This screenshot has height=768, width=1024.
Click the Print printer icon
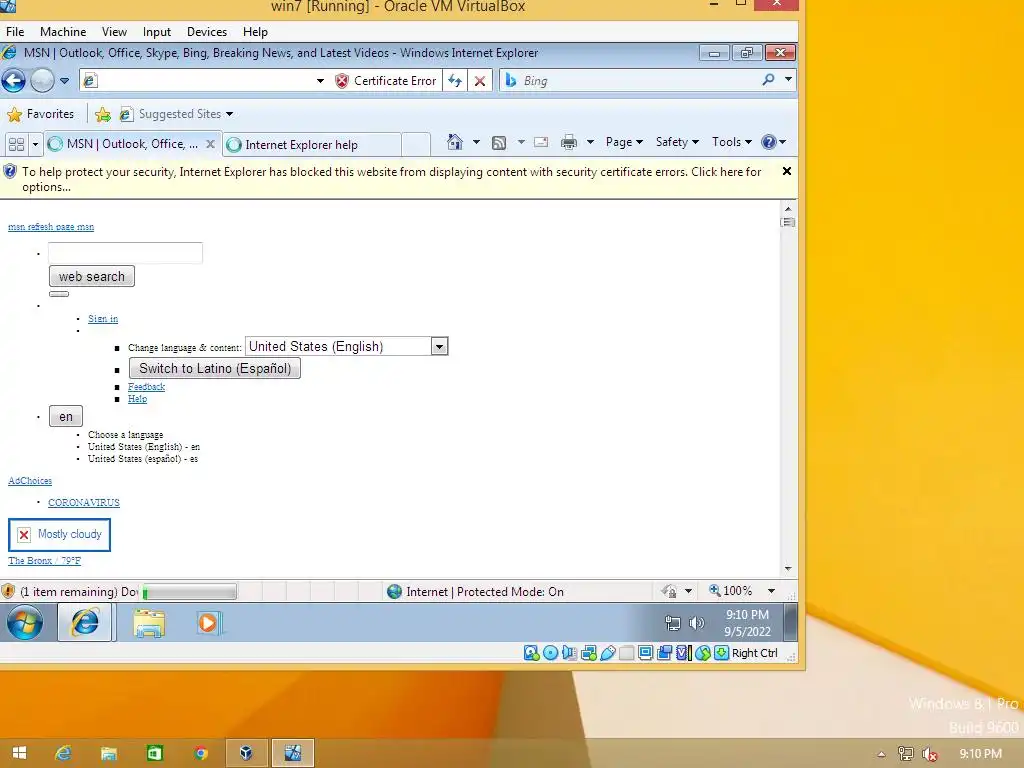pyautogui.click(x=569, y=142)
